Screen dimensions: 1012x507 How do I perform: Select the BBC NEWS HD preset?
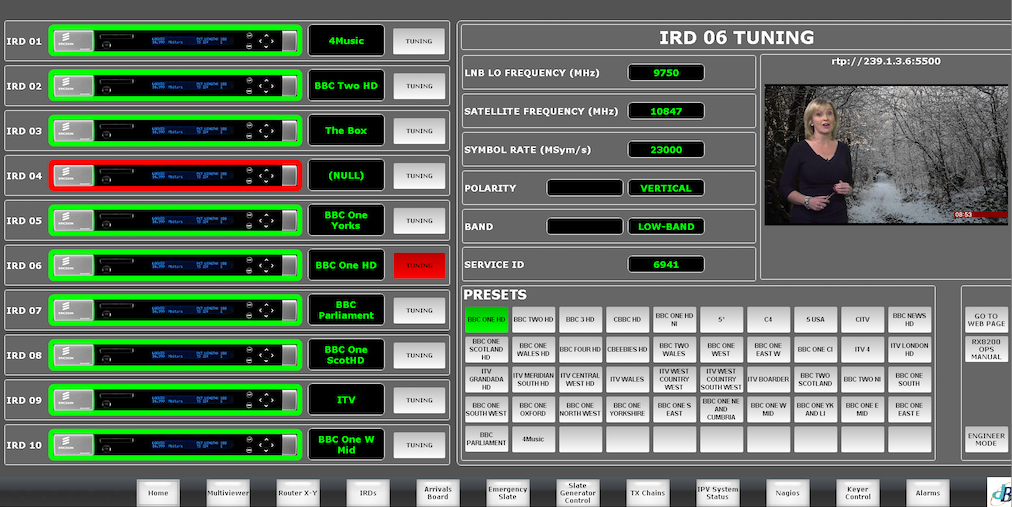[909, 319]
